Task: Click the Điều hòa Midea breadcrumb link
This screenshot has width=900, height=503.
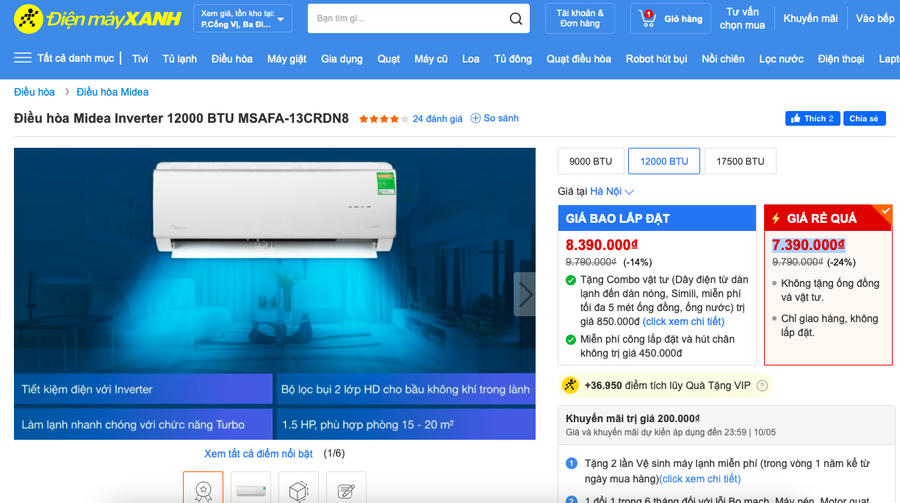Action: 112,92
